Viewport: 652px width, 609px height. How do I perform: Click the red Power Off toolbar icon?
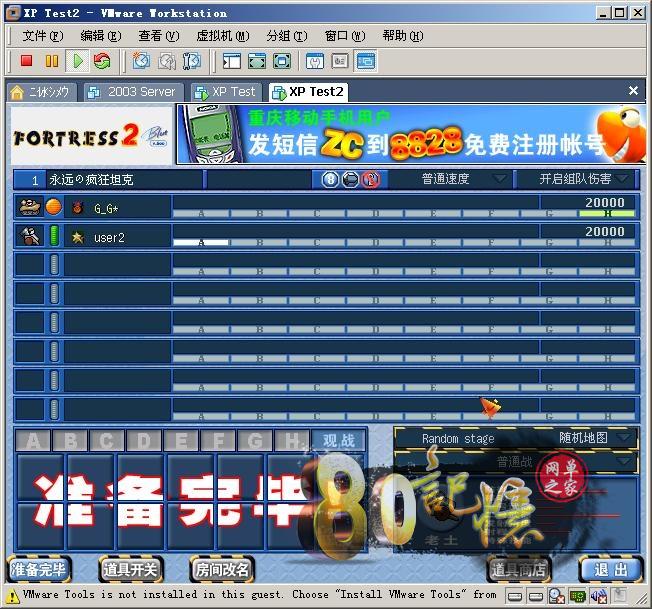pyautogui.click(x=27, y=61)
